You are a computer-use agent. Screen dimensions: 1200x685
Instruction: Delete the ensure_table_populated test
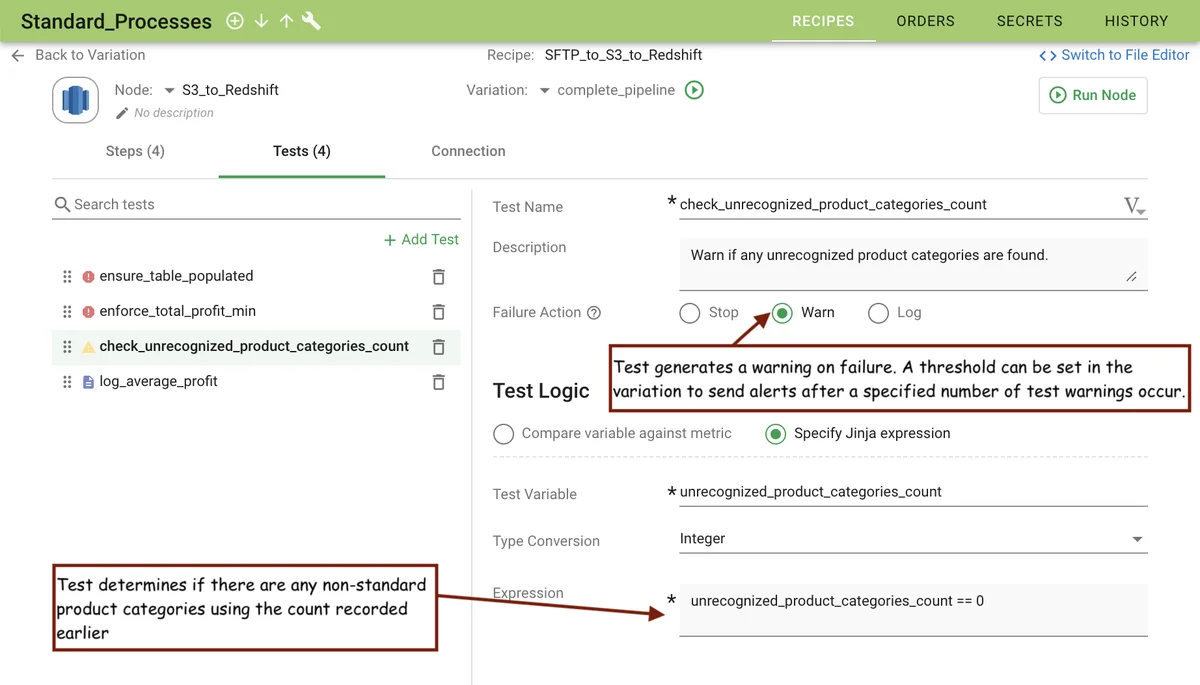click(438, 277)
